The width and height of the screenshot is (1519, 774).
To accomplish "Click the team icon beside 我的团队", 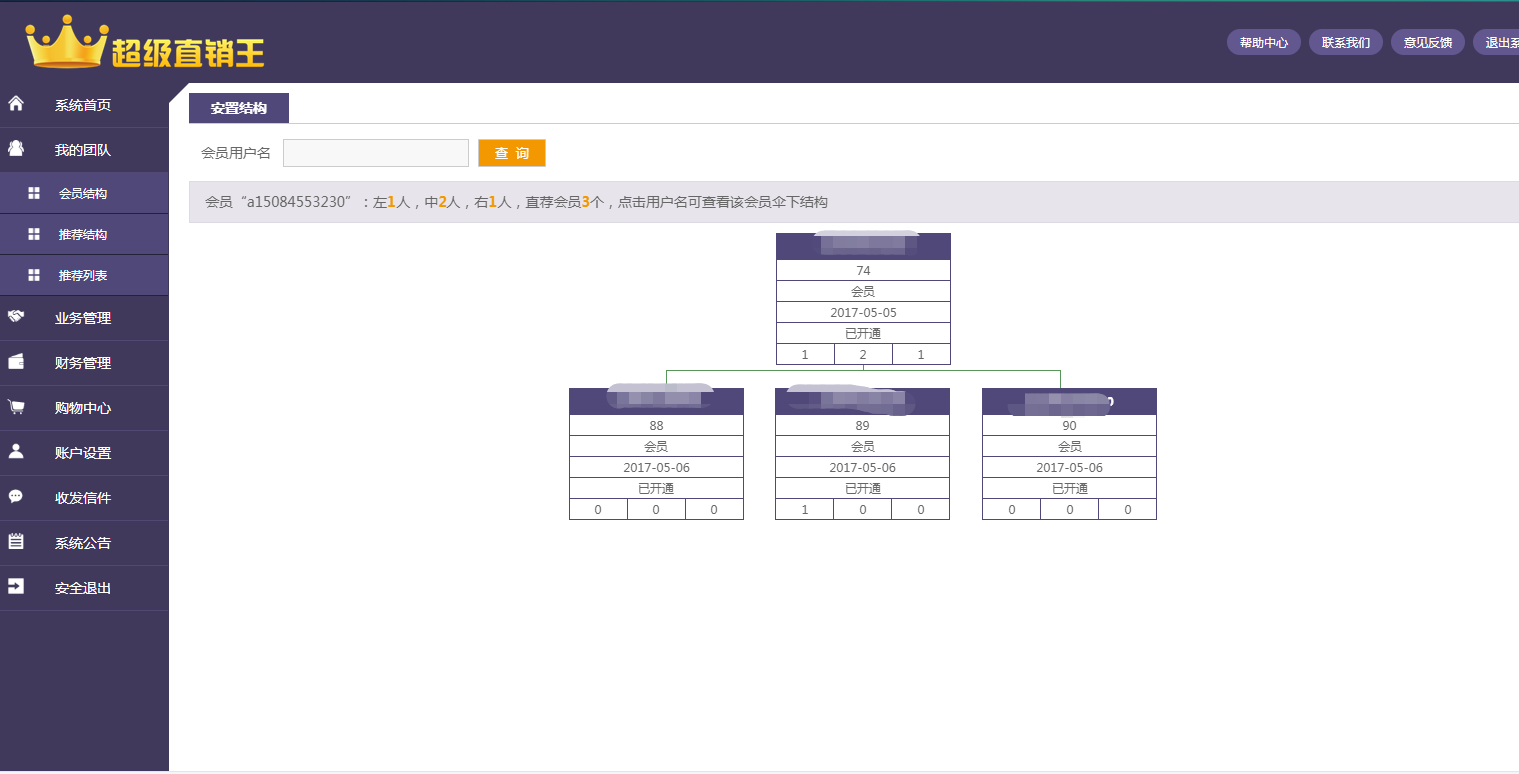I will click(16, 149).
